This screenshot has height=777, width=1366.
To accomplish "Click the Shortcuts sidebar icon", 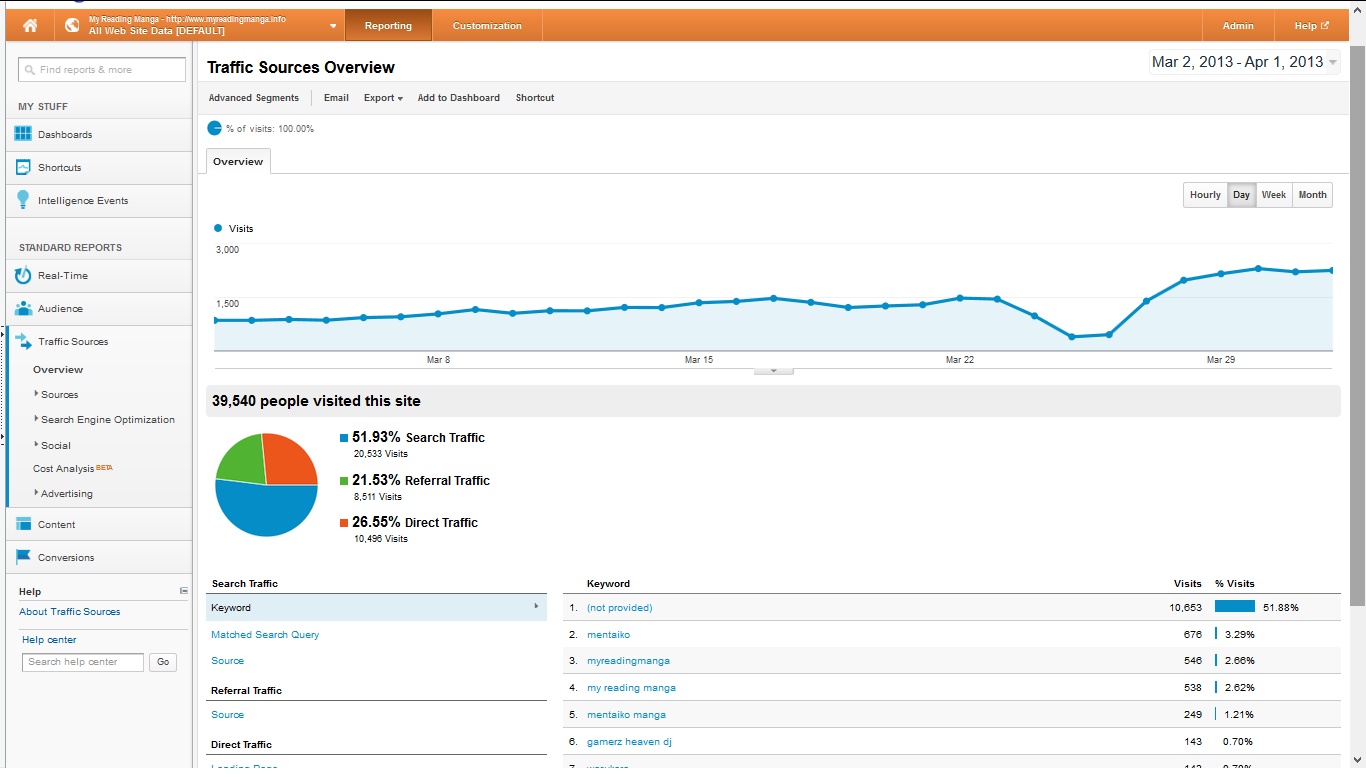I will pyautogui.click(x=23, y=167).
